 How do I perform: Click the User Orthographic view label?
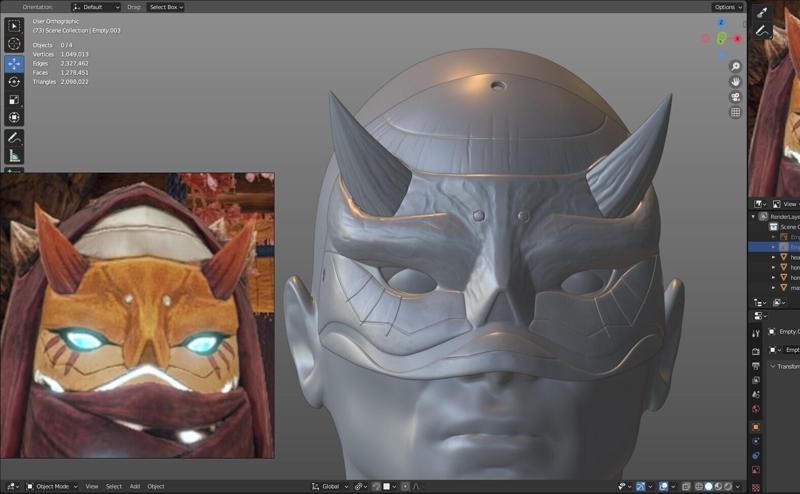click(x=56, y=21)
